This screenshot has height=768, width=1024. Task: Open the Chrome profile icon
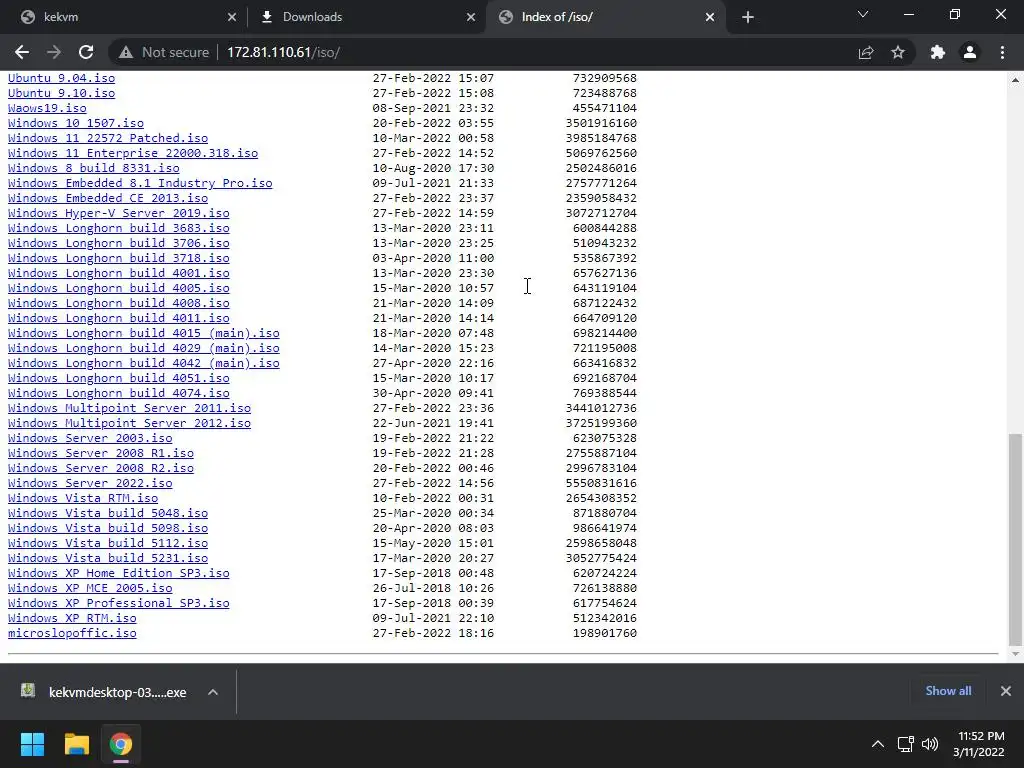(x=970, y=52)
